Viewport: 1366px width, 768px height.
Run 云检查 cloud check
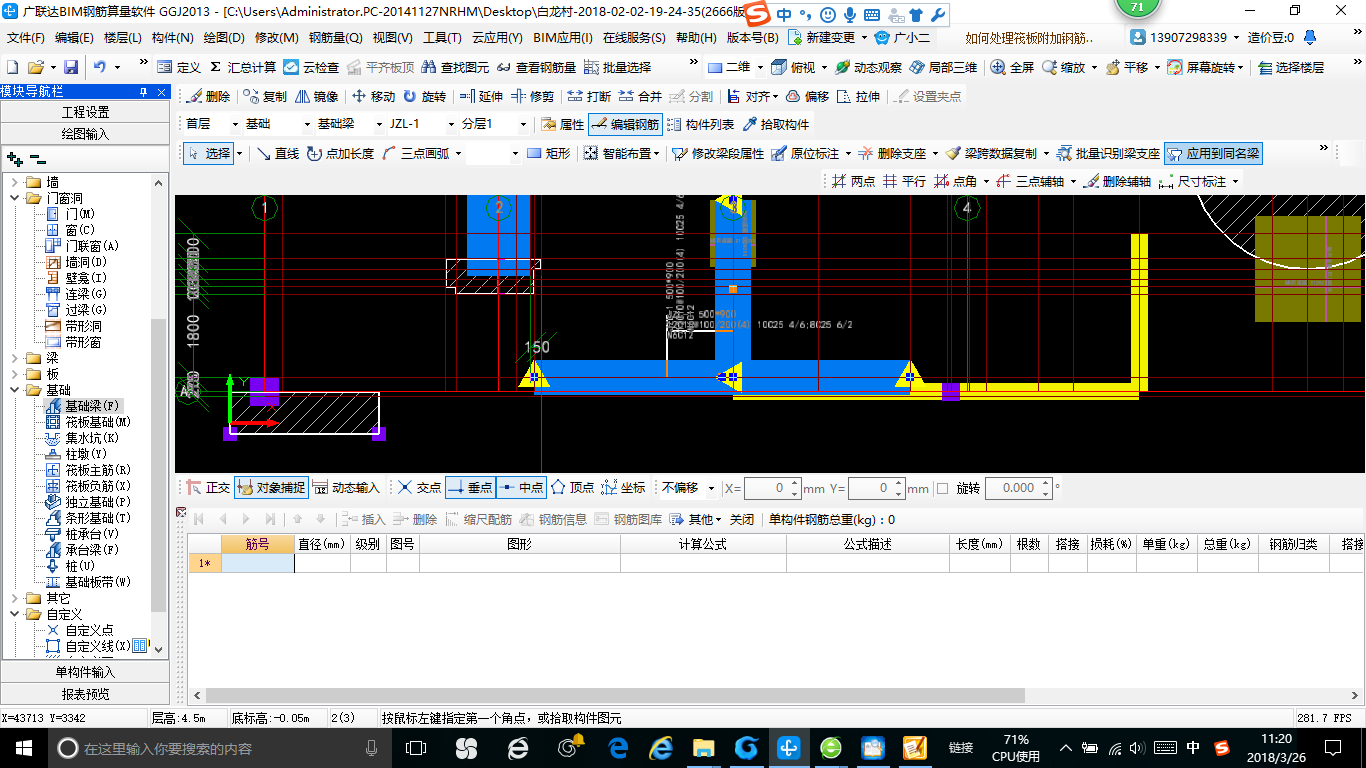pos(311,67)
